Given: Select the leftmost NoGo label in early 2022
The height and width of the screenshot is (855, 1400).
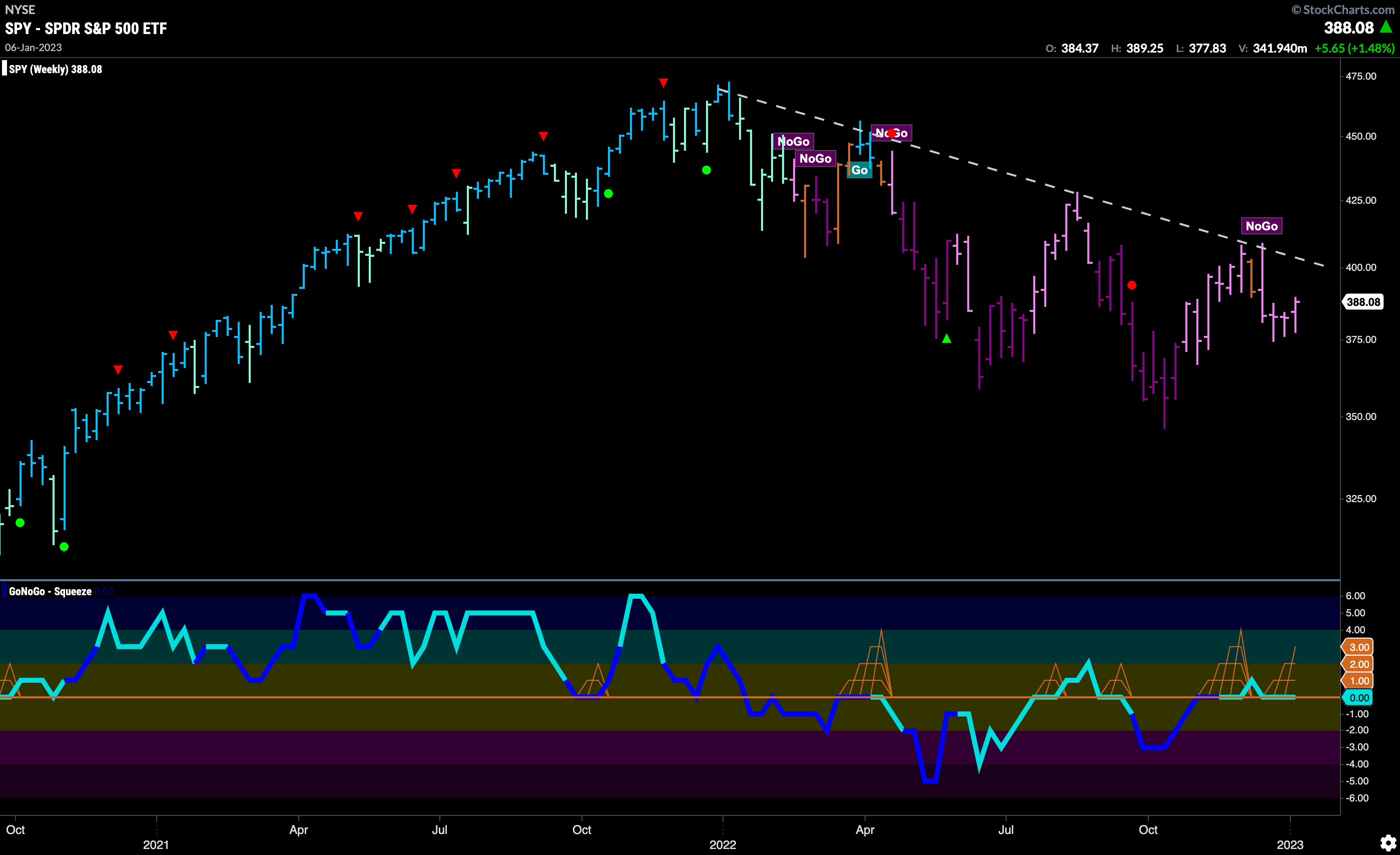Looking at the screenshot, I should (793, 142).
